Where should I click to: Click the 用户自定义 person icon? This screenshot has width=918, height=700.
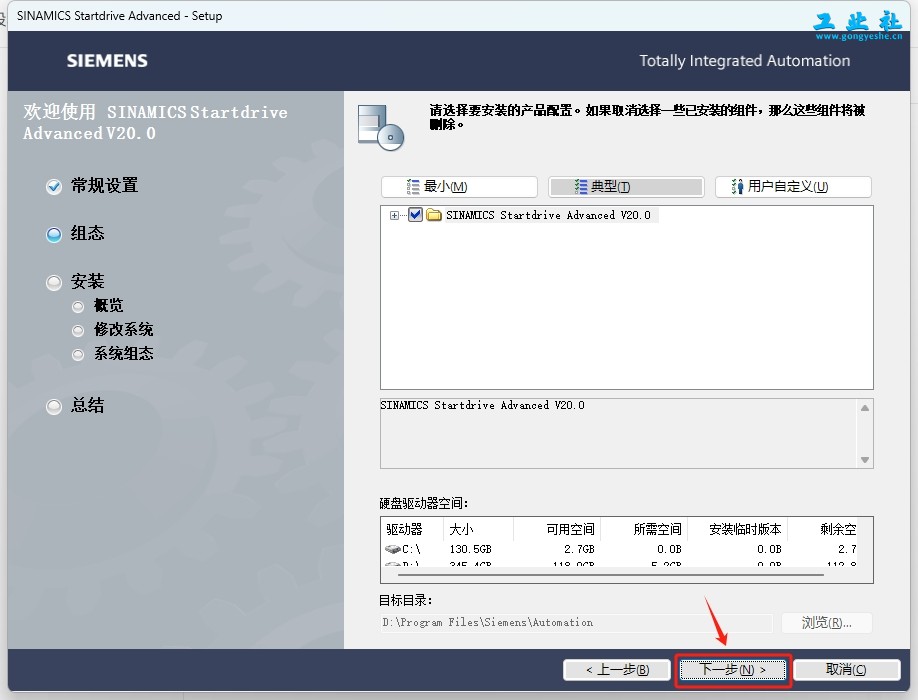coord(738,187)
